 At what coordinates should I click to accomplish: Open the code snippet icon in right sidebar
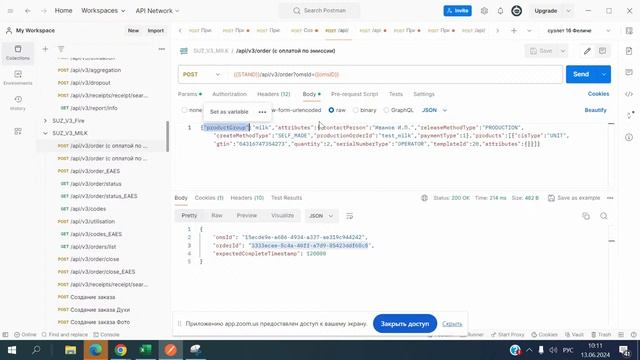pyautogui.click(x=629, y=94)
